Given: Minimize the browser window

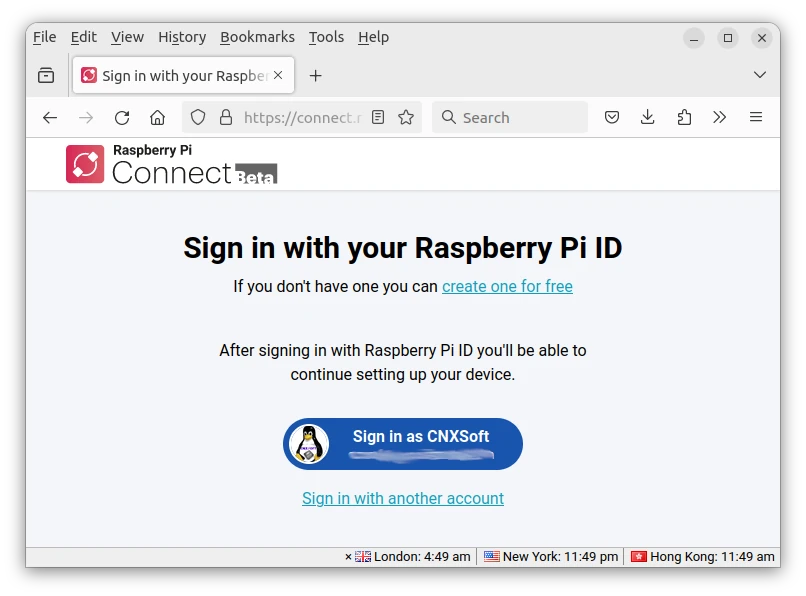Looking at the screenshot, I should 693,38.
